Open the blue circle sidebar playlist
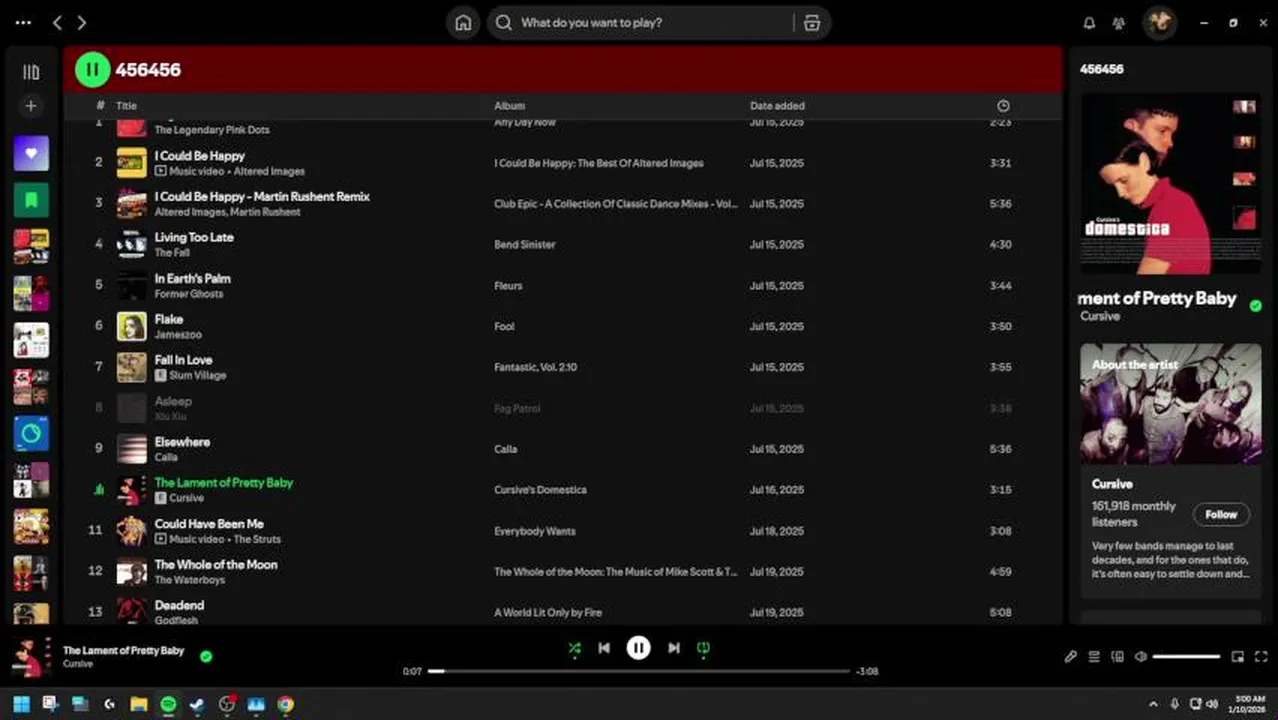This screenshot has height=720, width=1278. 31,434
